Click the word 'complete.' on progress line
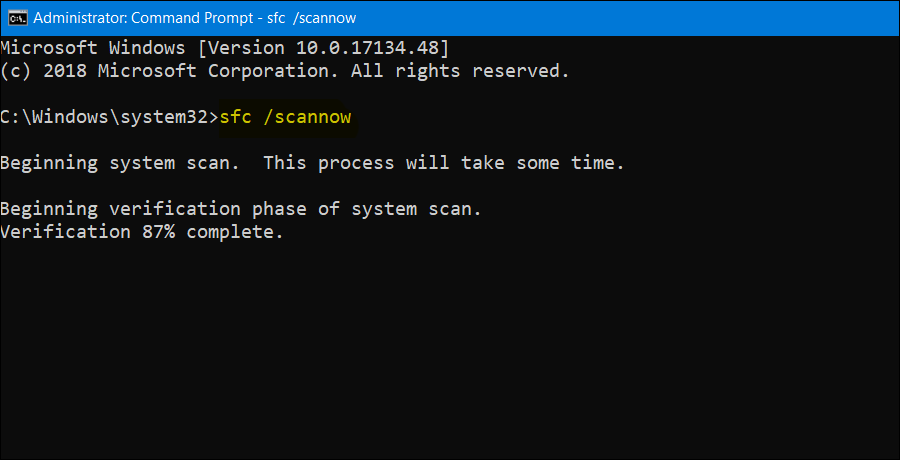900x460 pixels. pyautogui.click(x=235, y=232)
